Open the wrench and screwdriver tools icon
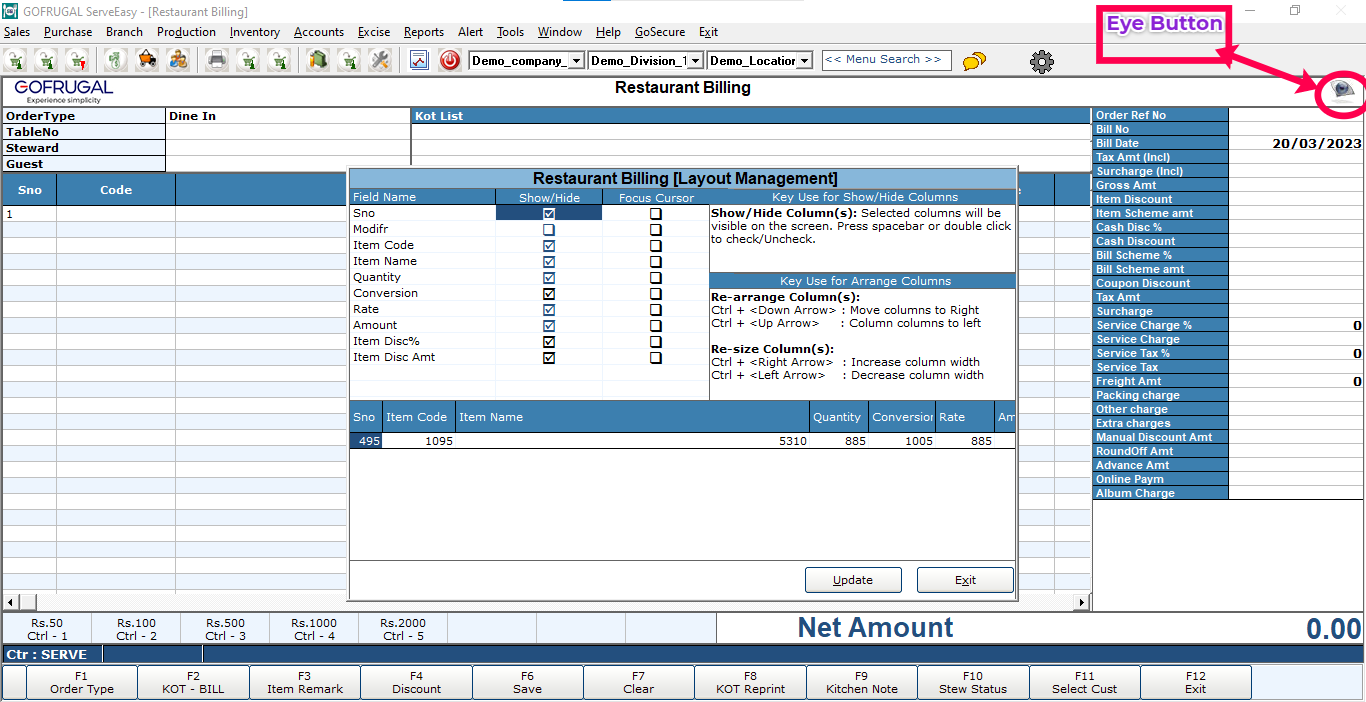The image size is (1366, 702). point(380,60)
